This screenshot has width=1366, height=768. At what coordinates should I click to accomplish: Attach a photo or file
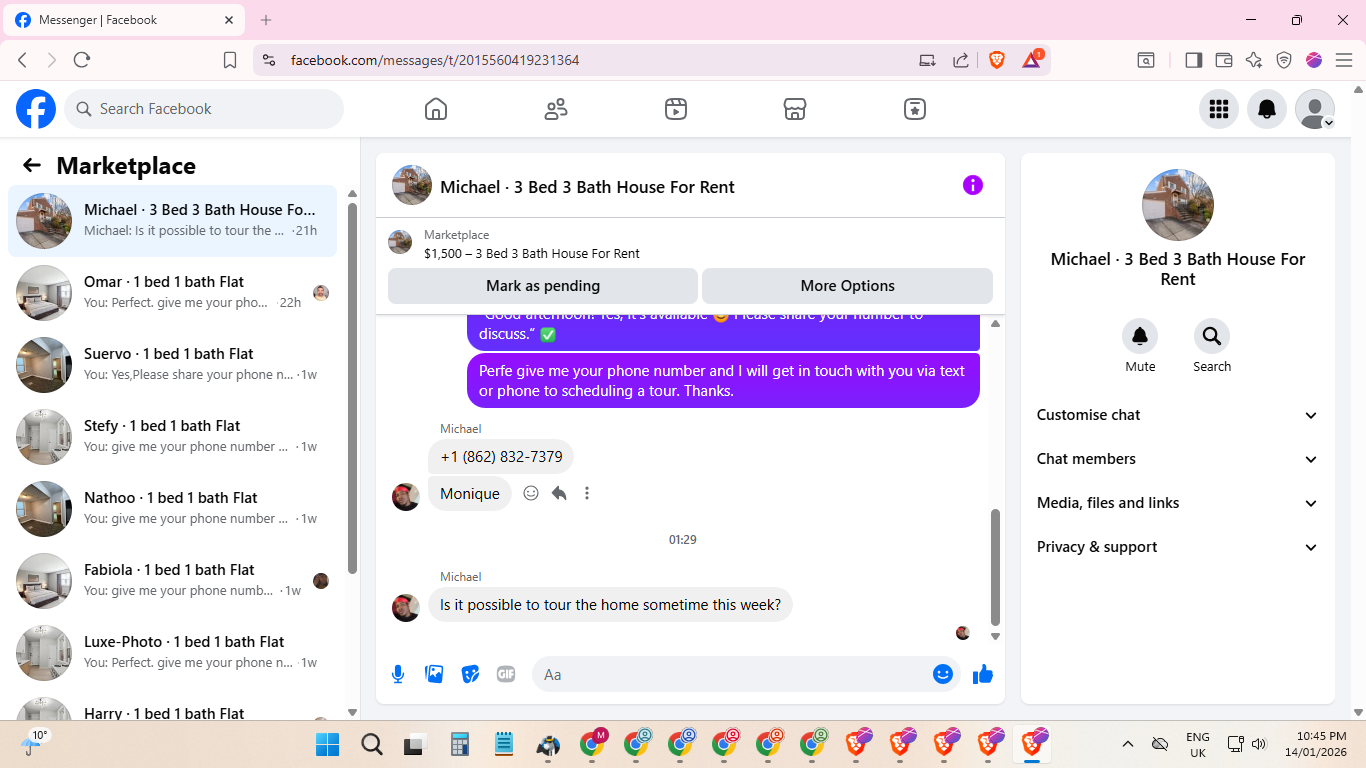[x=434, y=674]
